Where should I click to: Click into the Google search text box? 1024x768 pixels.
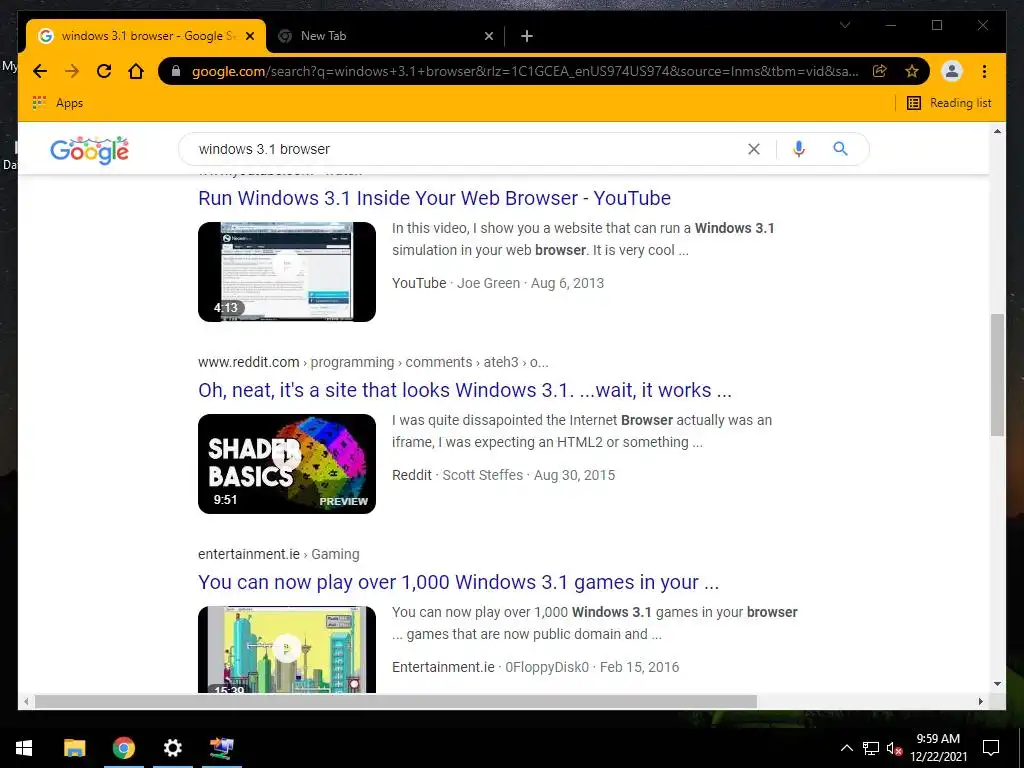point(467,149)
